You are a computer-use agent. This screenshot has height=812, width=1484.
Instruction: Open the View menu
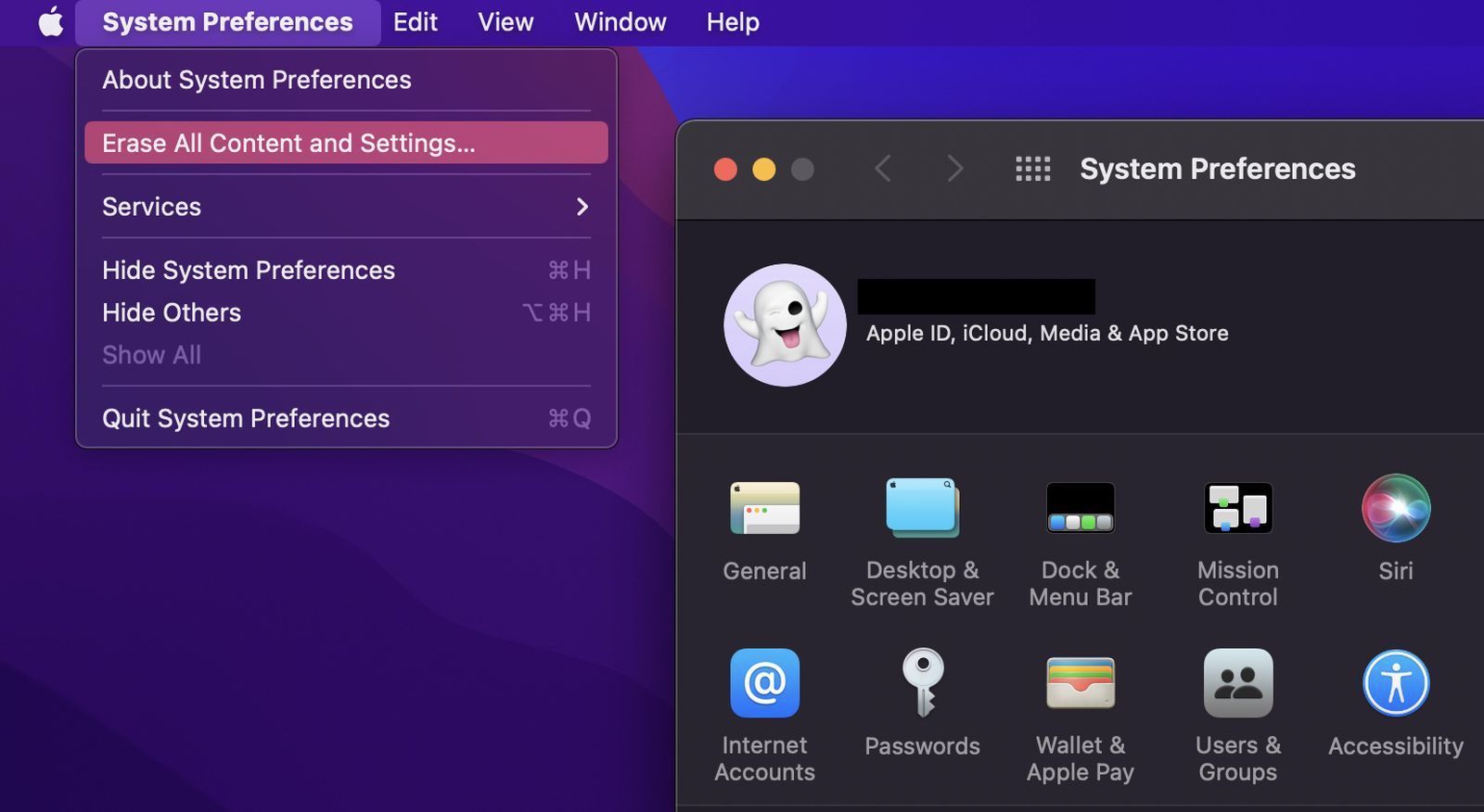tap(505, 22)
